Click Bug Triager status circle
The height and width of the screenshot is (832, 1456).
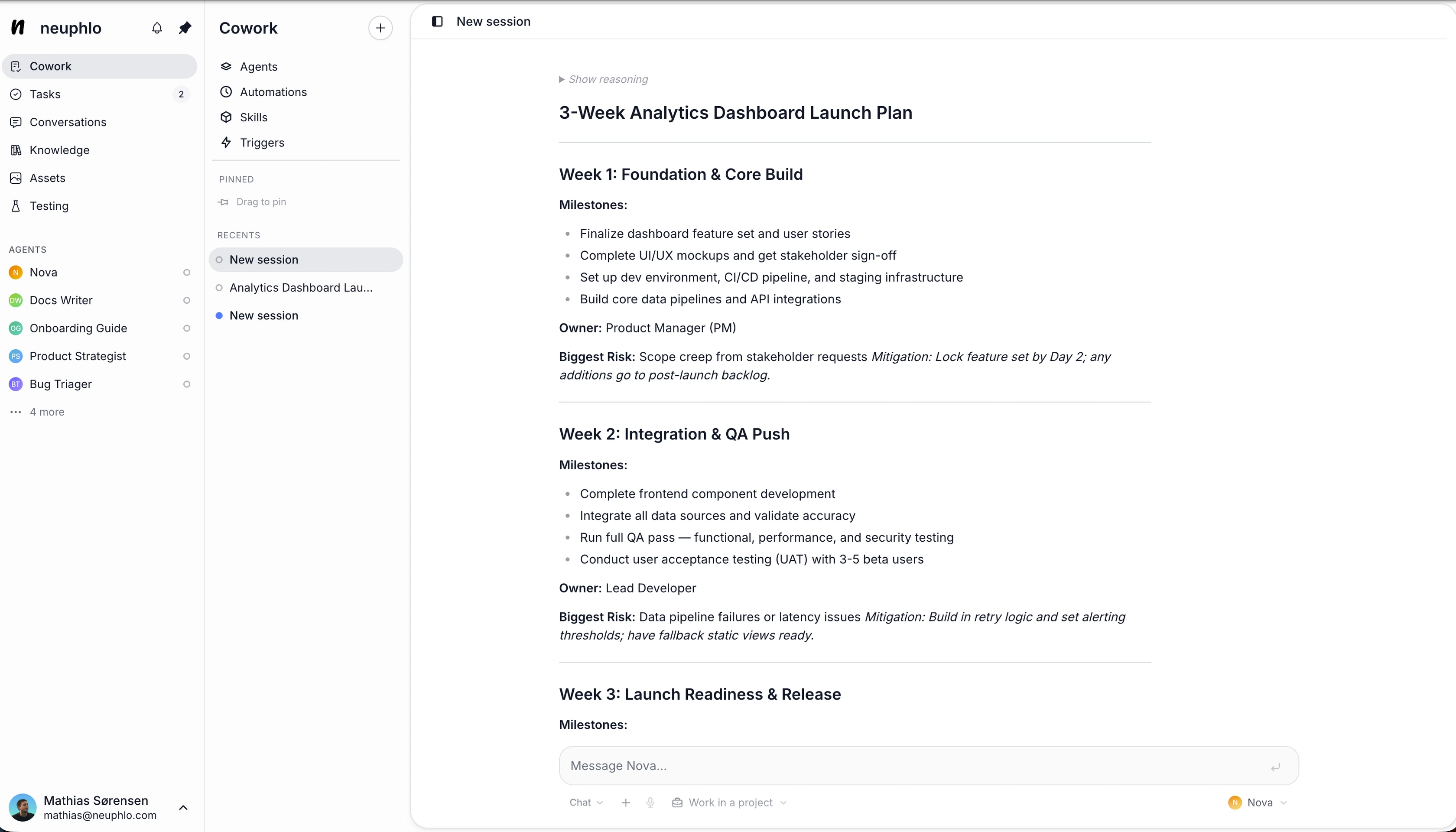[186, 384]
